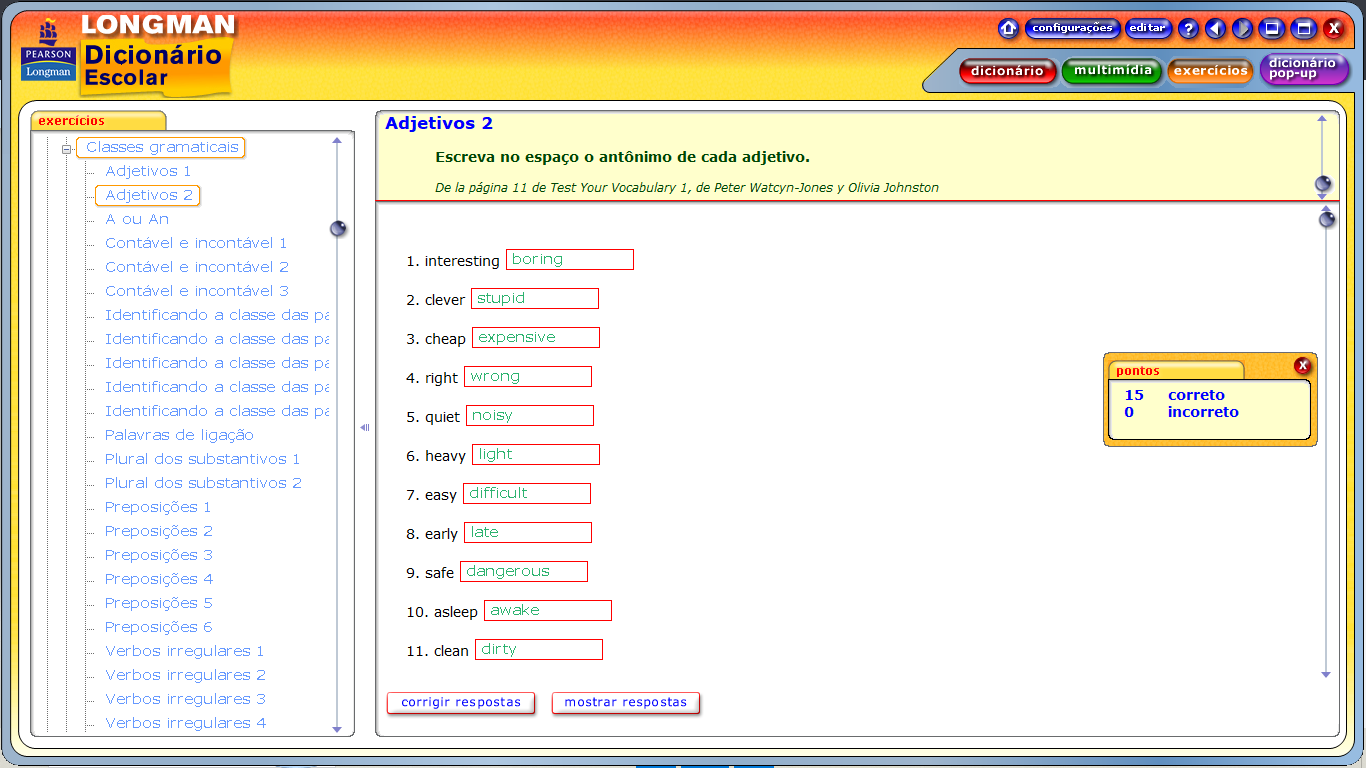
Task: Check answers with corrigir respostas
Action: (x=461, y=702)
